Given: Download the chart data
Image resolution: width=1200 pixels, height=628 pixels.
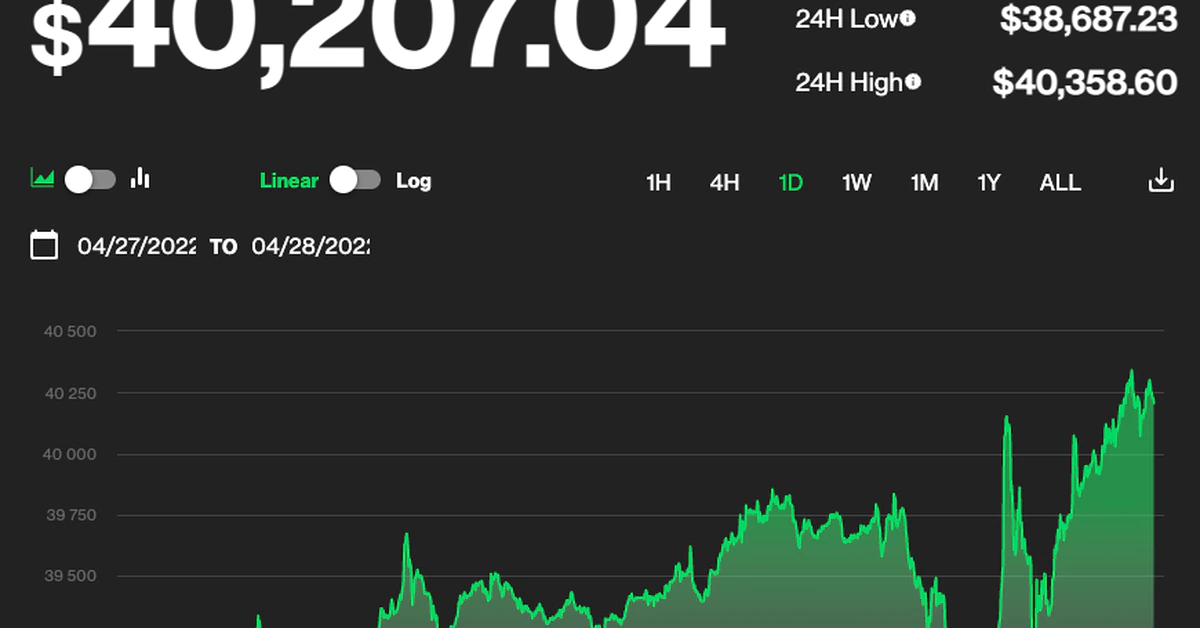Looking at the screenshot, I should (x=1160, y=181).
